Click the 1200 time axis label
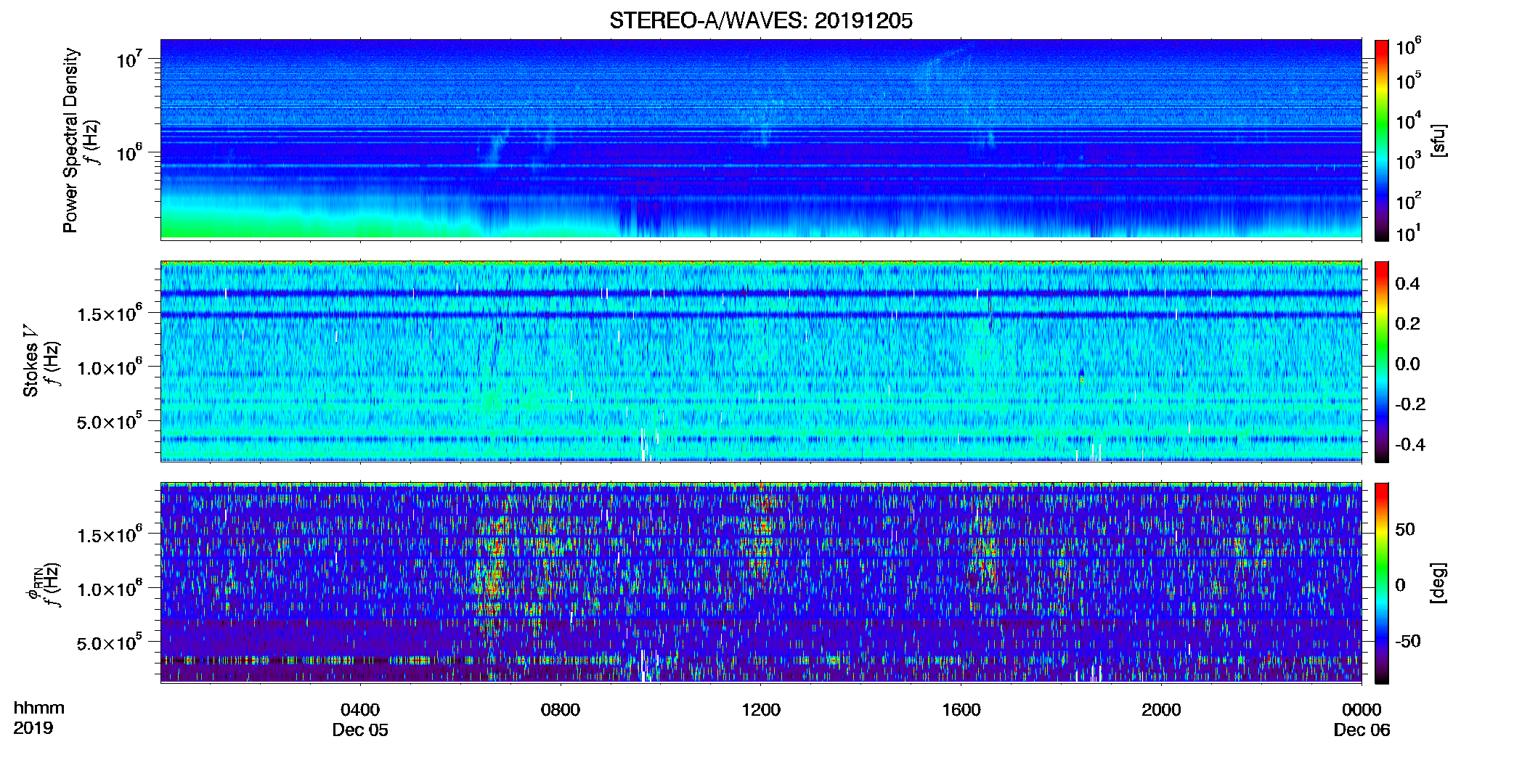The height and width of the screenshot is (784, 1522). pyautogui.click(x=761, y=710)
